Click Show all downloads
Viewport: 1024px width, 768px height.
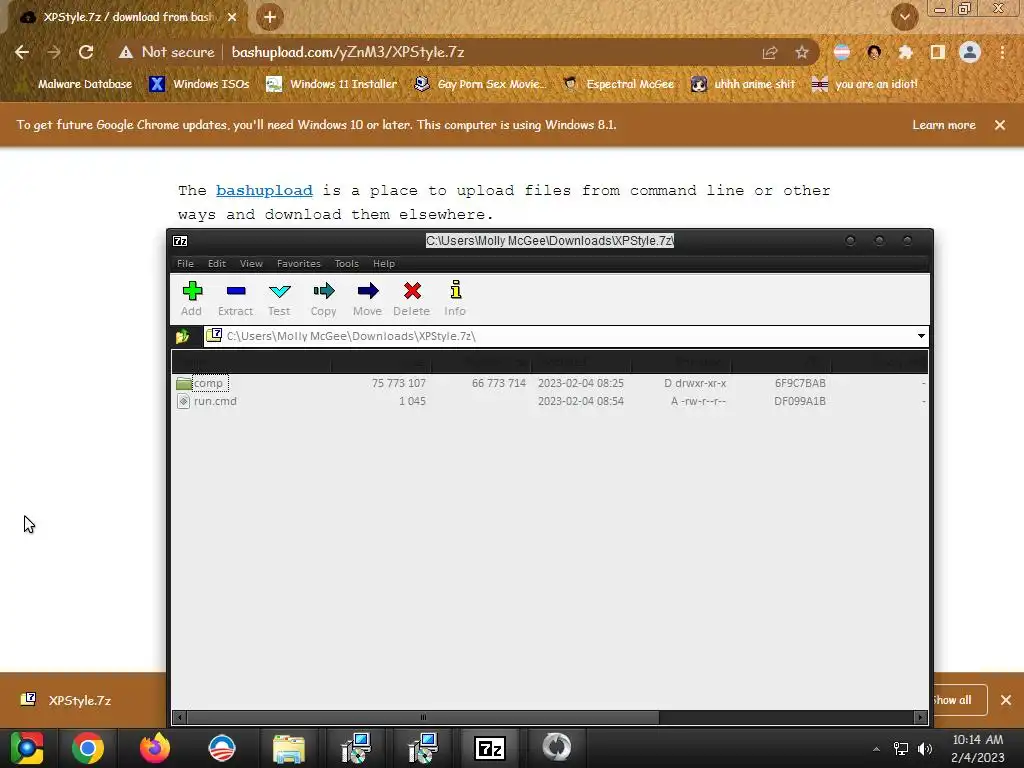click(x=958, y=700)
